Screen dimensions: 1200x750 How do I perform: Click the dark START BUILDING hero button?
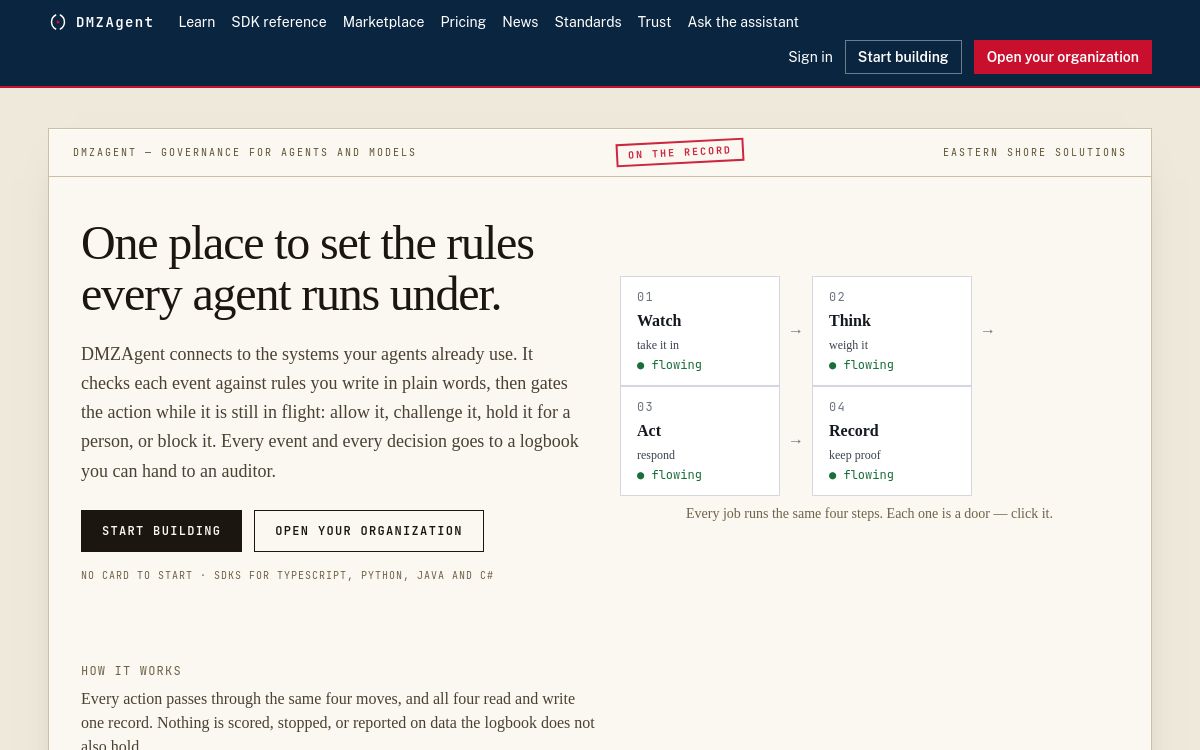161,531
